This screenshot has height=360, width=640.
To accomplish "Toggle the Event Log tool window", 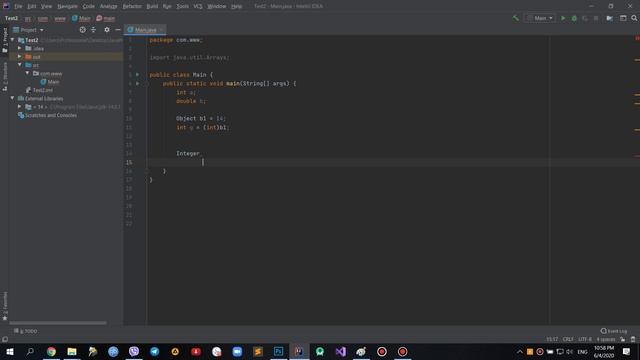I will (614, 331).
